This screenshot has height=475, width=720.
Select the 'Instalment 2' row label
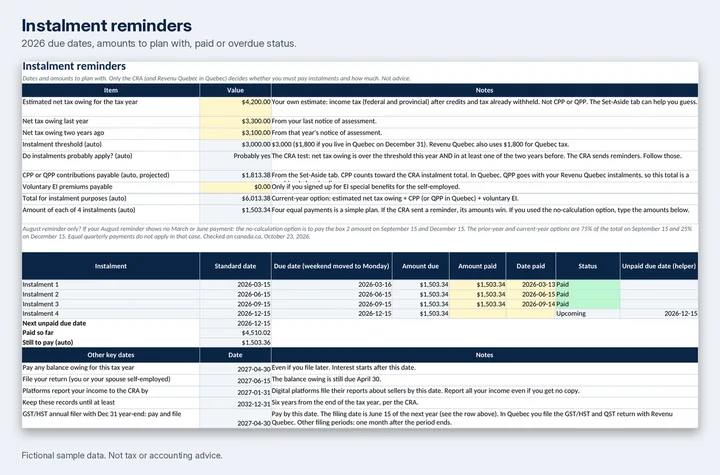pyautogui.click(x=40, y=294)
